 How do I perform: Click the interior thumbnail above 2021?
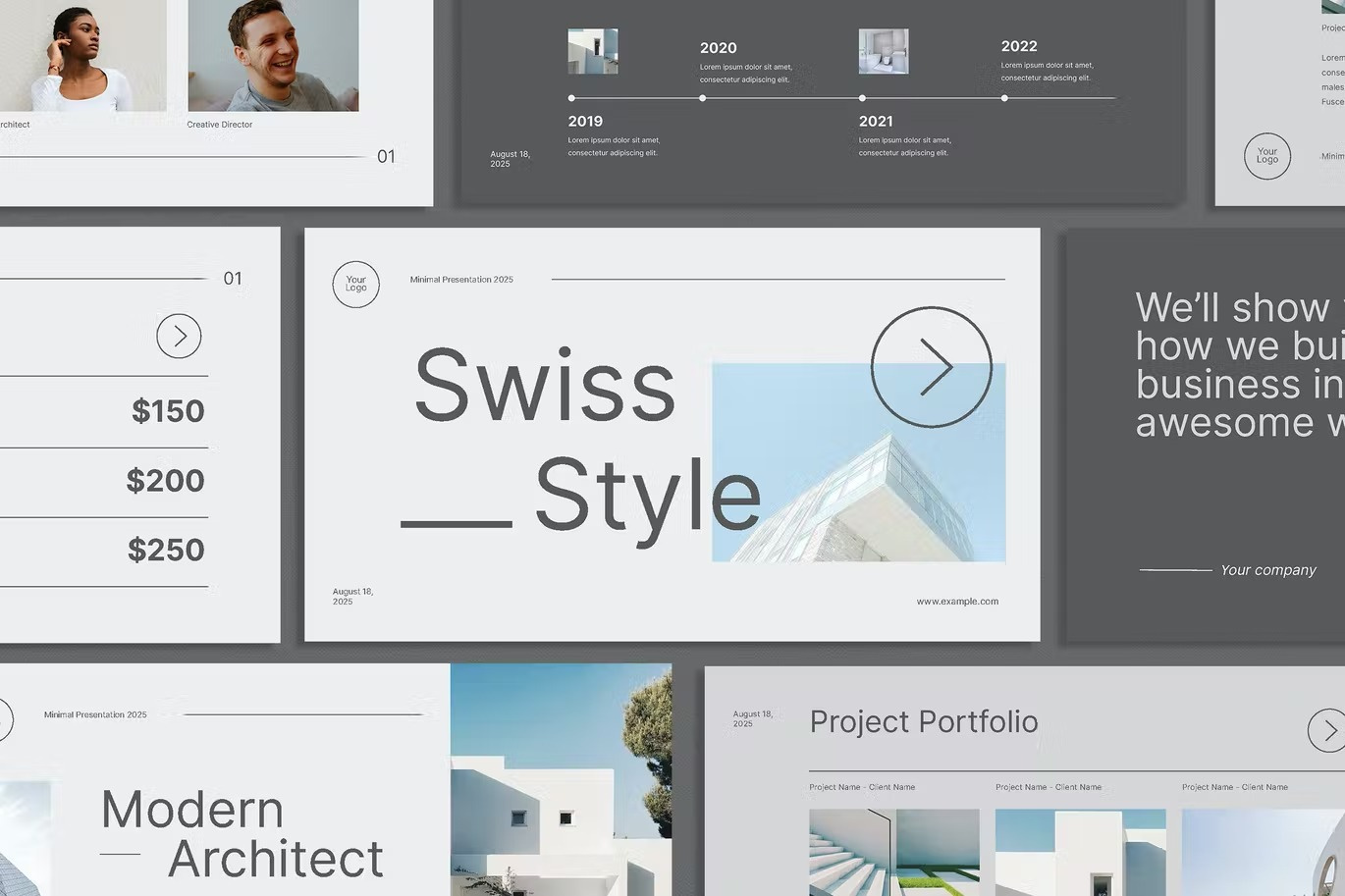884,51
